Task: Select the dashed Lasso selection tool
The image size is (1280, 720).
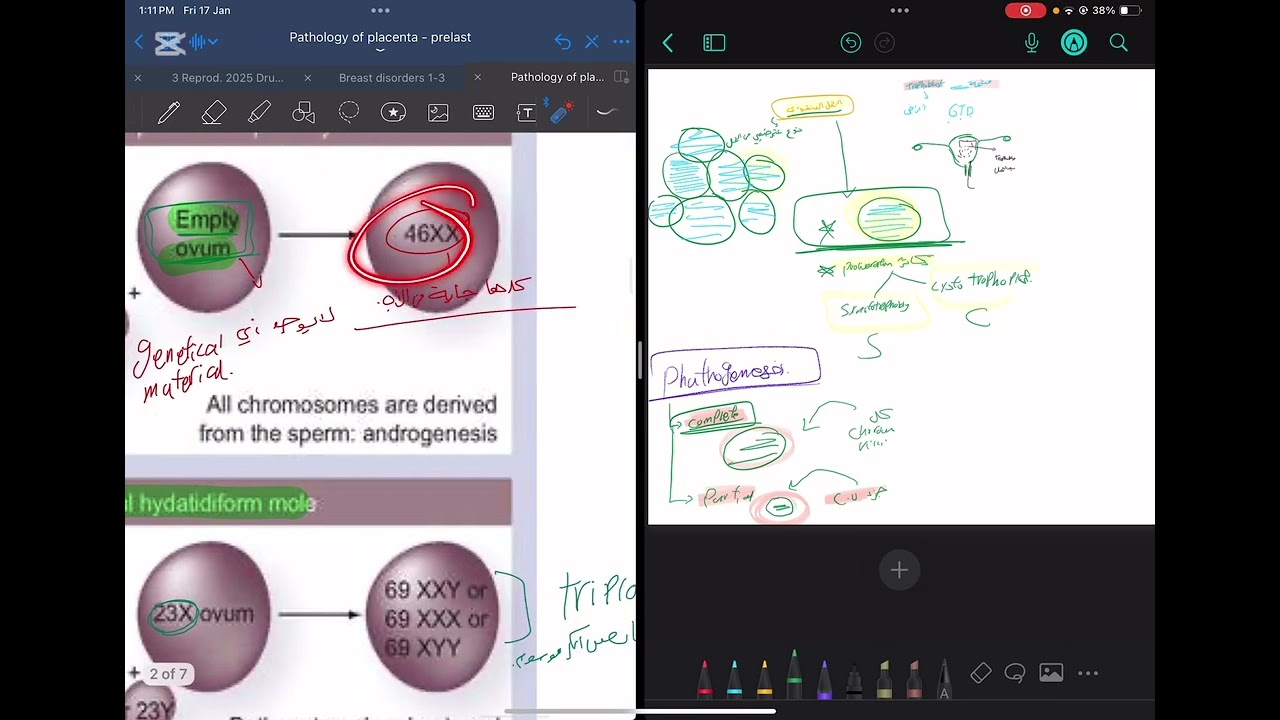Action: click(x=349, y=113)
